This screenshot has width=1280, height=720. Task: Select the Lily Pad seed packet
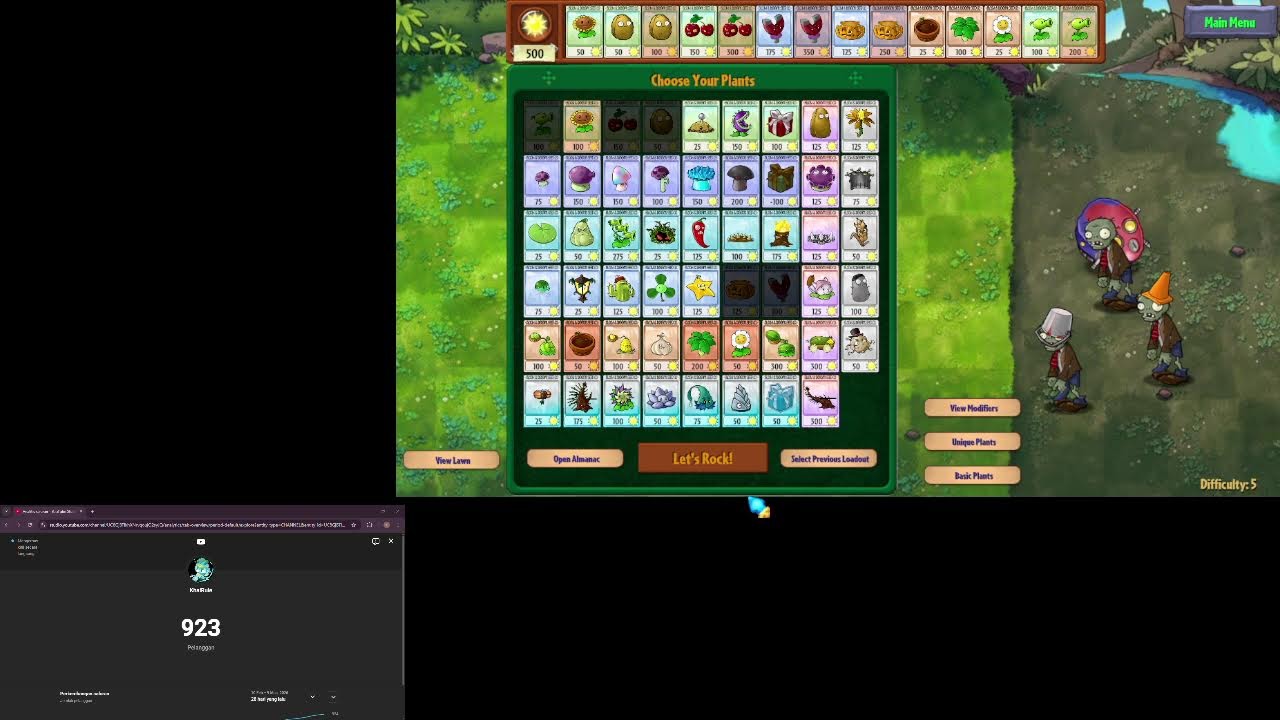click(x=542, y=236)
